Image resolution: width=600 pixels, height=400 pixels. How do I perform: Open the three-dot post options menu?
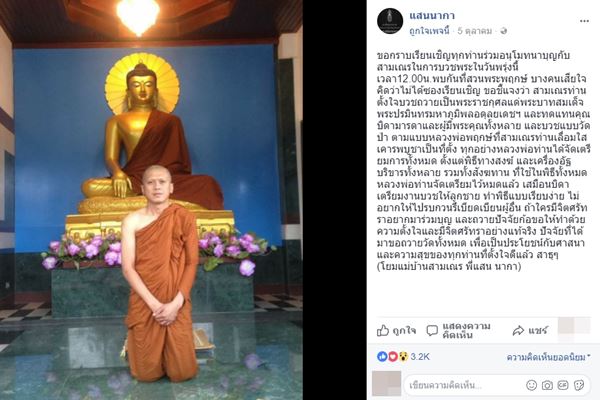pyautogui.click(x=584, y=21)
